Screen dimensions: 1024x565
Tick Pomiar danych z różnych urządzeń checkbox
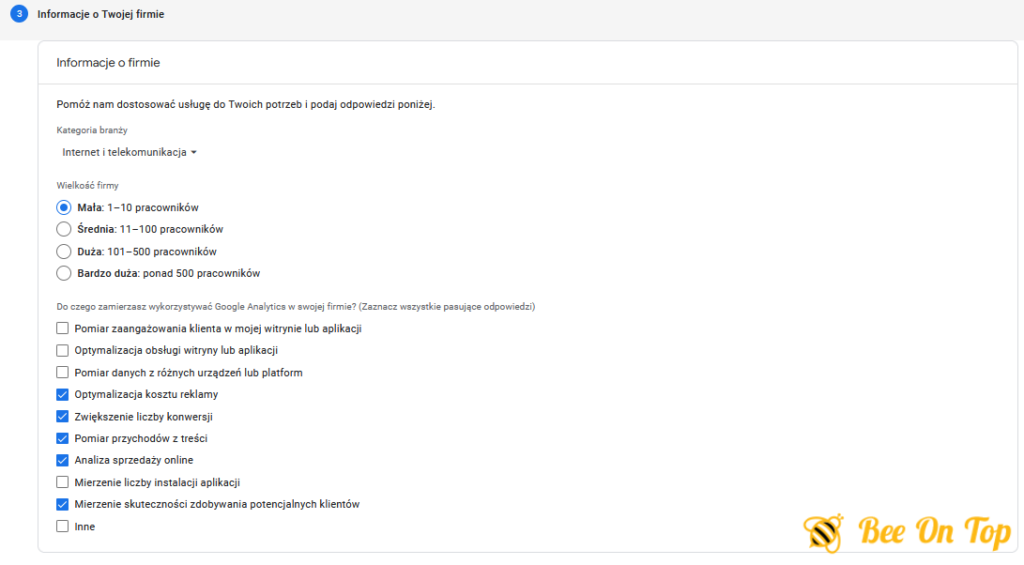(x=62, y=372)
